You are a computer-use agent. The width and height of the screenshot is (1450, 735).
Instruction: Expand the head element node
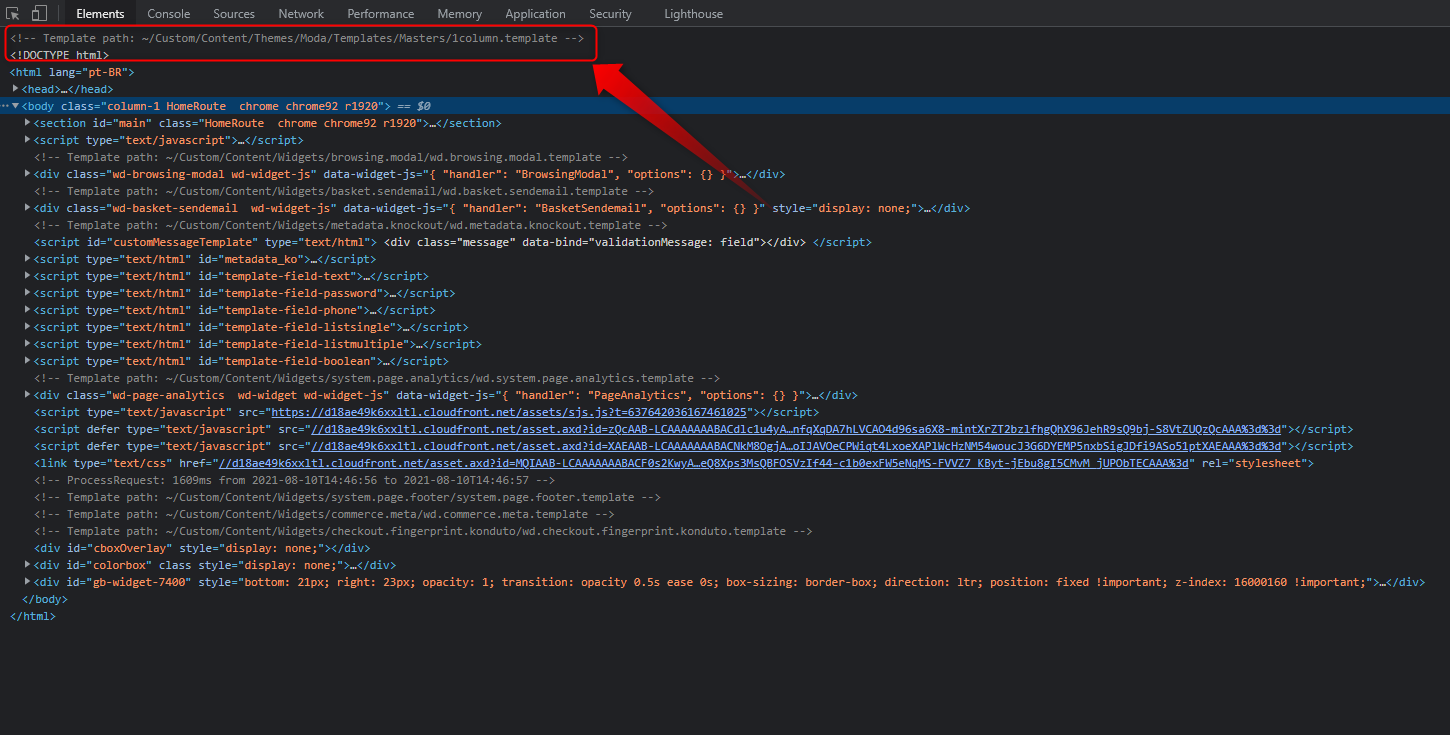click(x=15, y=89)
